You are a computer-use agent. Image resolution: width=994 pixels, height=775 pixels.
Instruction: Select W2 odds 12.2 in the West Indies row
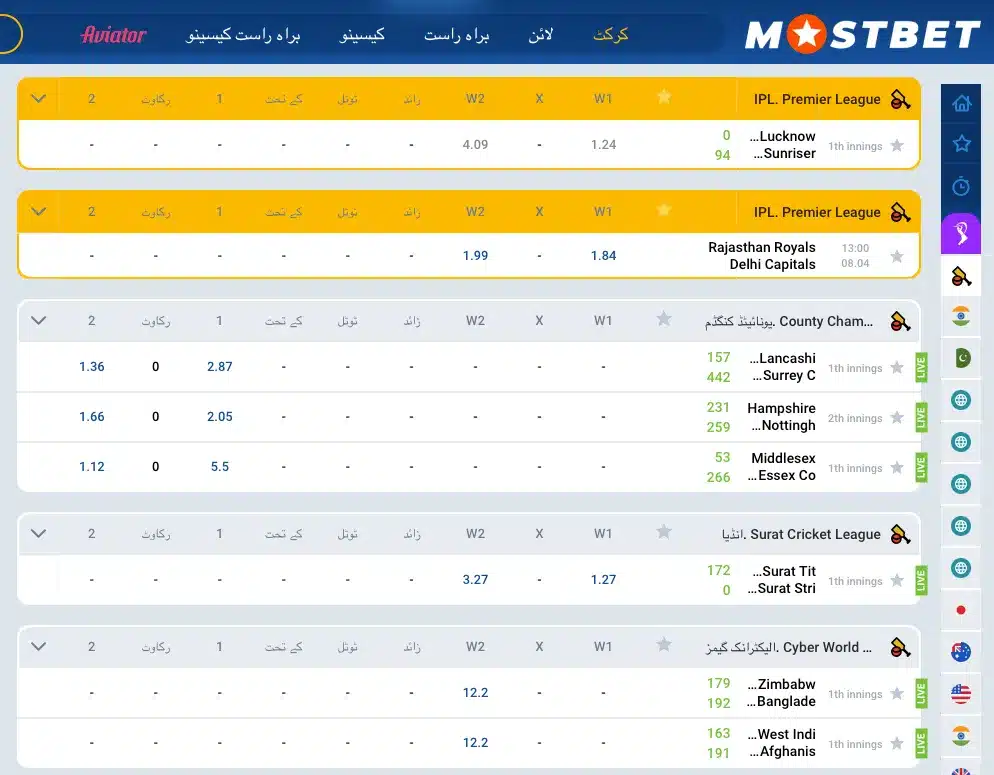475,742
